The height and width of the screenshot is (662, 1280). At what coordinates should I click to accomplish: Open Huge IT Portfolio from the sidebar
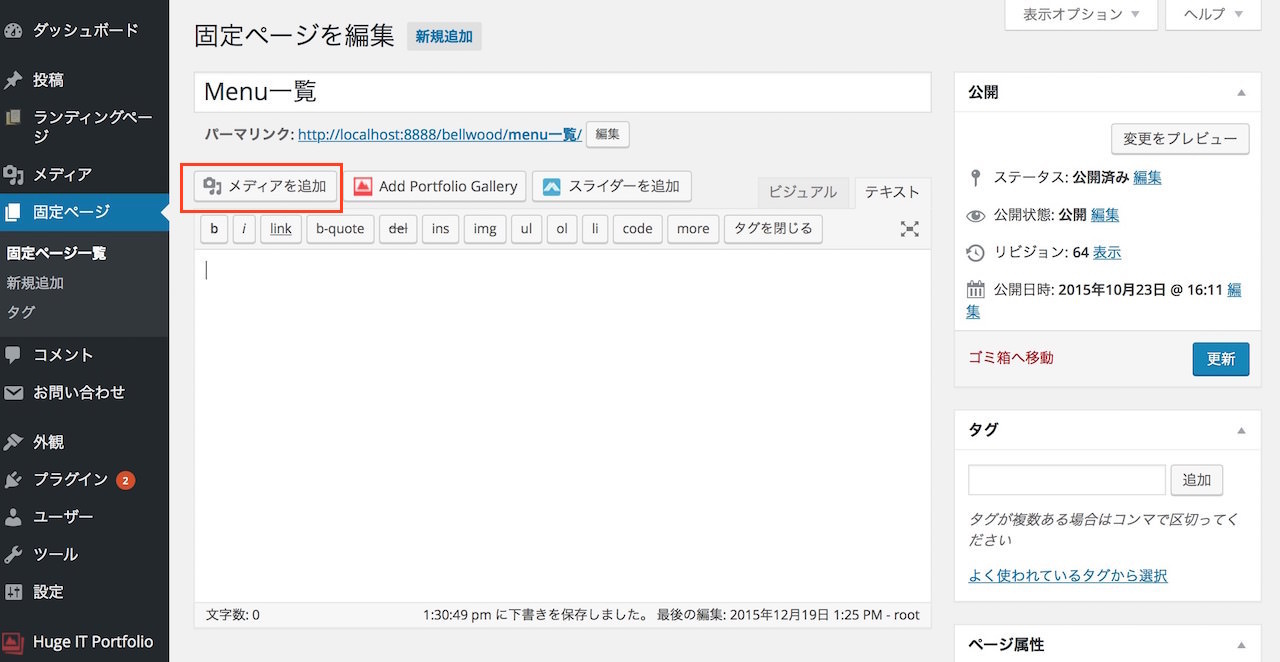click(85, 641)
